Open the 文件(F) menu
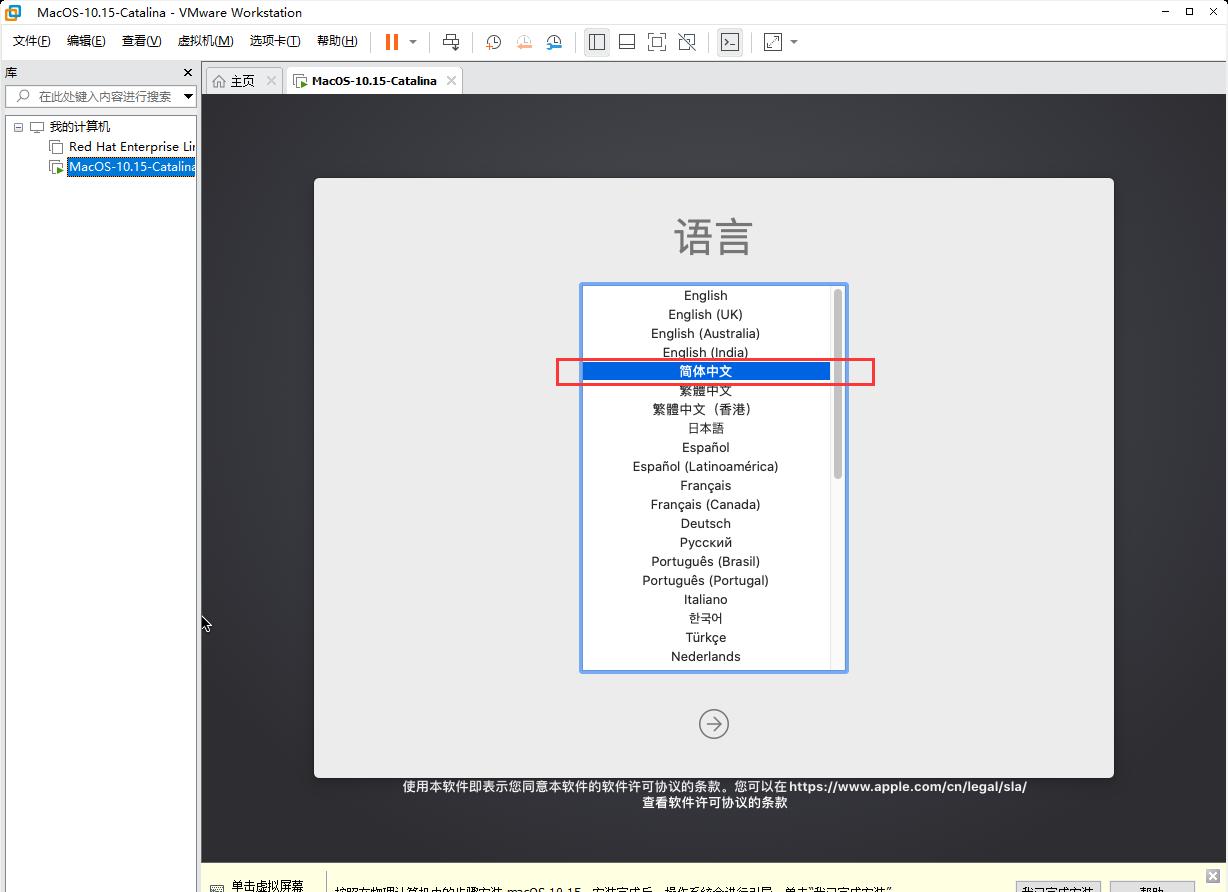 [31, 41]
